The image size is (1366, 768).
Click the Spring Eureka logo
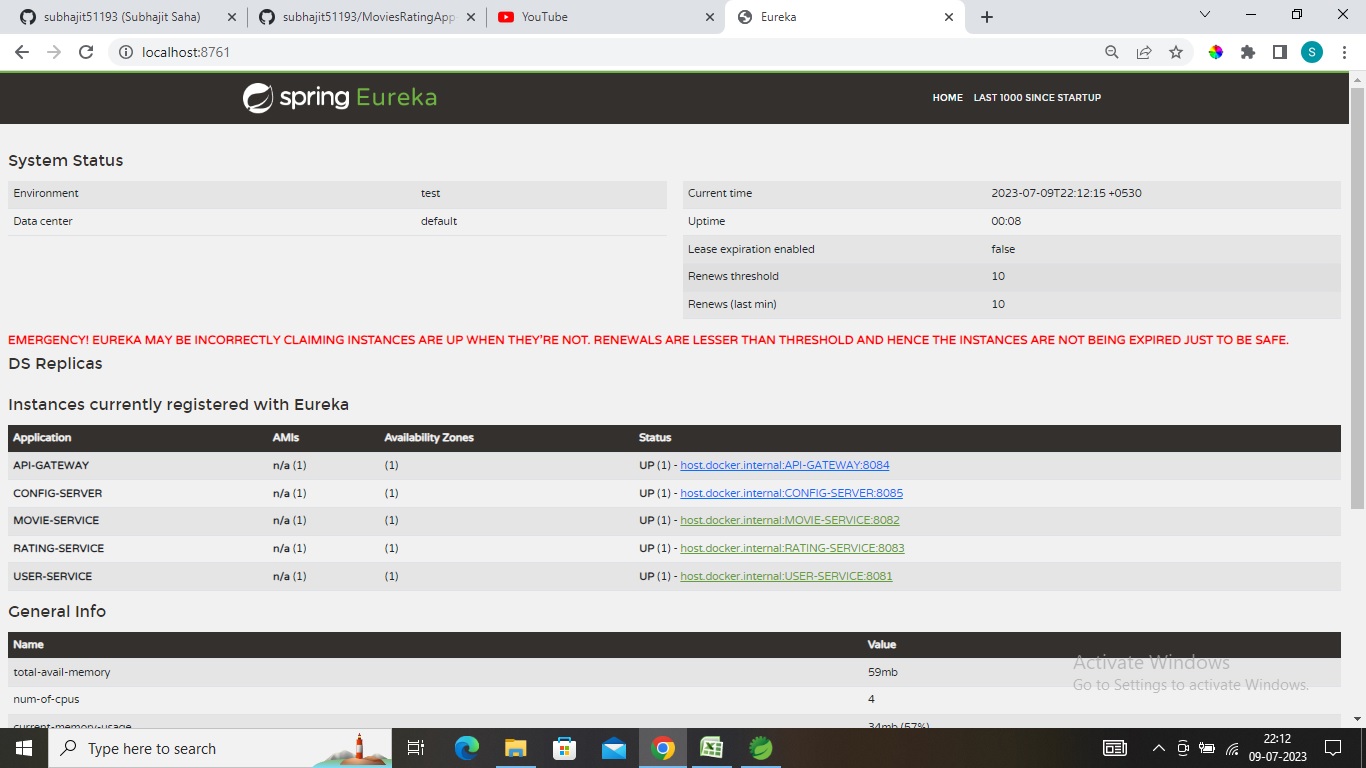pyautogui.click(x=340, y=97)
